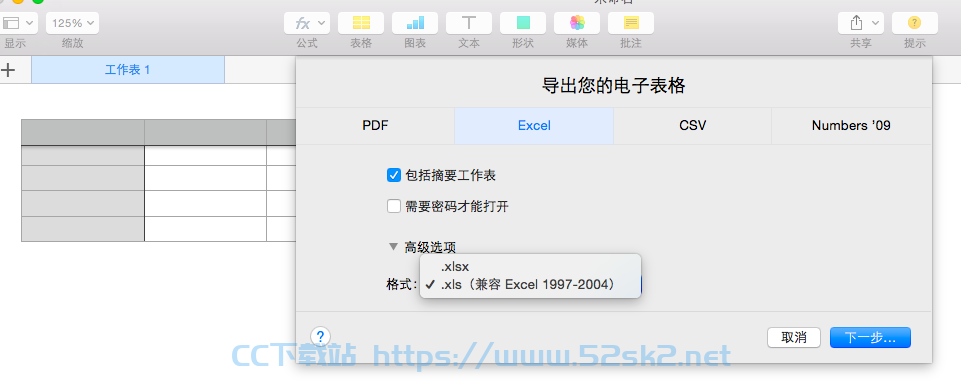961x386 pixels.
Task: Collapse the 高级选项 disclosure triangle
Action: [393, 247]
